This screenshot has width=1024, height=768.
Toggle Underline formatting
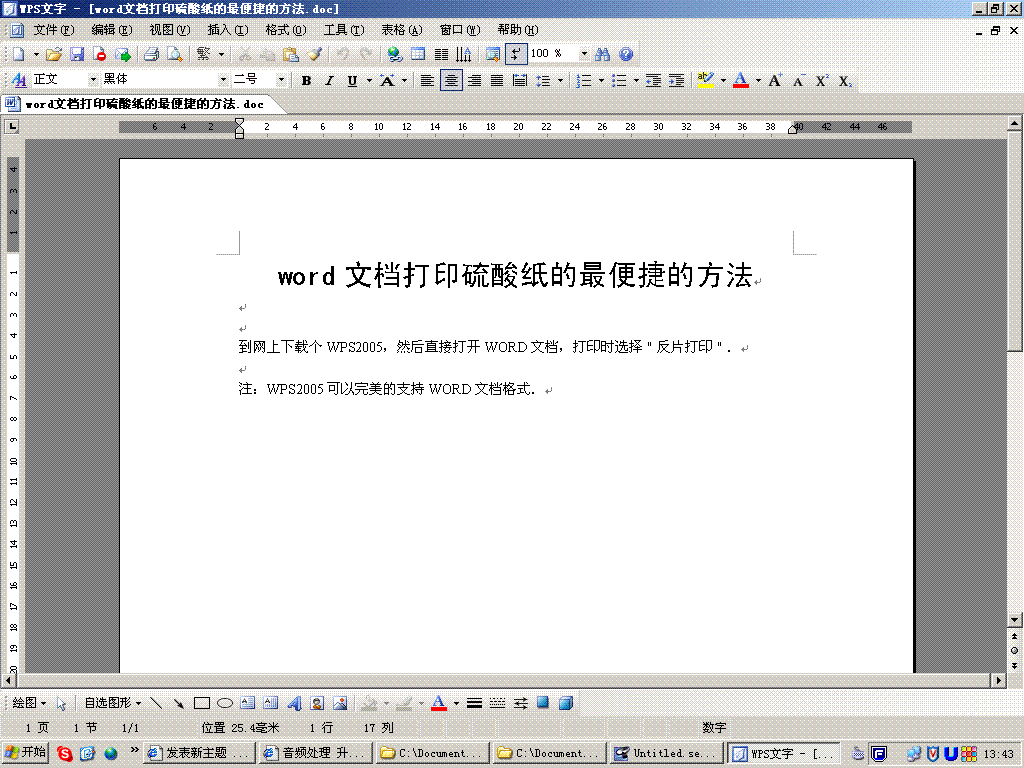point(352,80)
